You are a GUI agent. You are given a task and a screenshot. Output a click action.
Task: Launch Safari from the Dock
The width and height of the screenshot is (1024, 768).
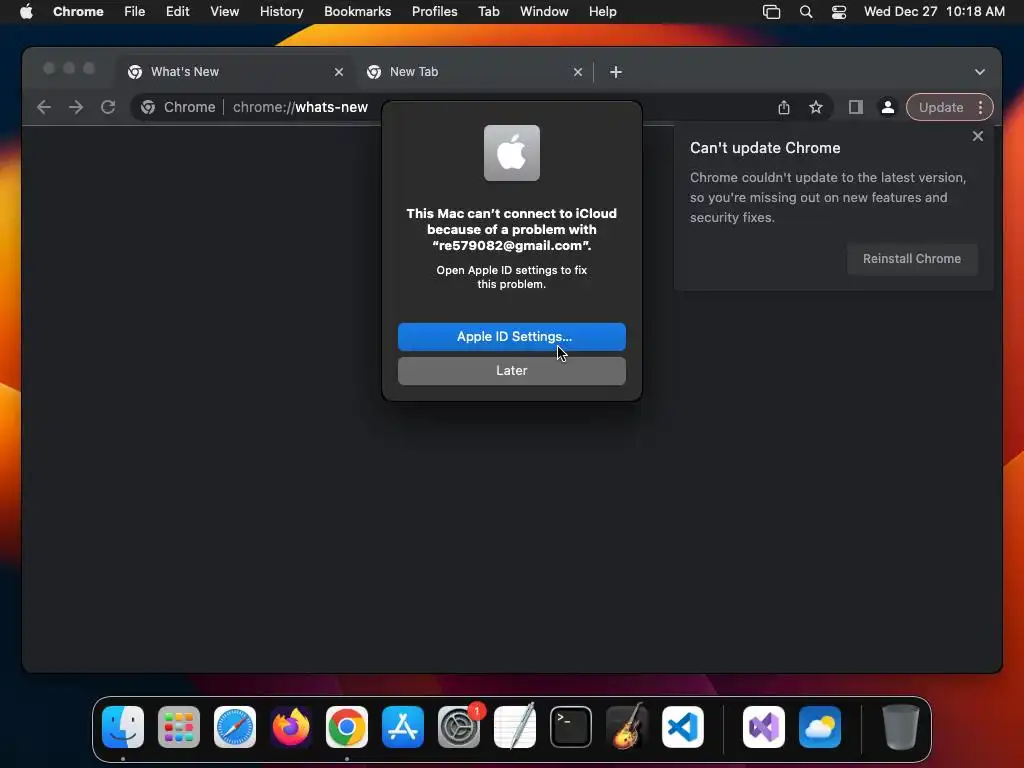(x=235, y=727)
